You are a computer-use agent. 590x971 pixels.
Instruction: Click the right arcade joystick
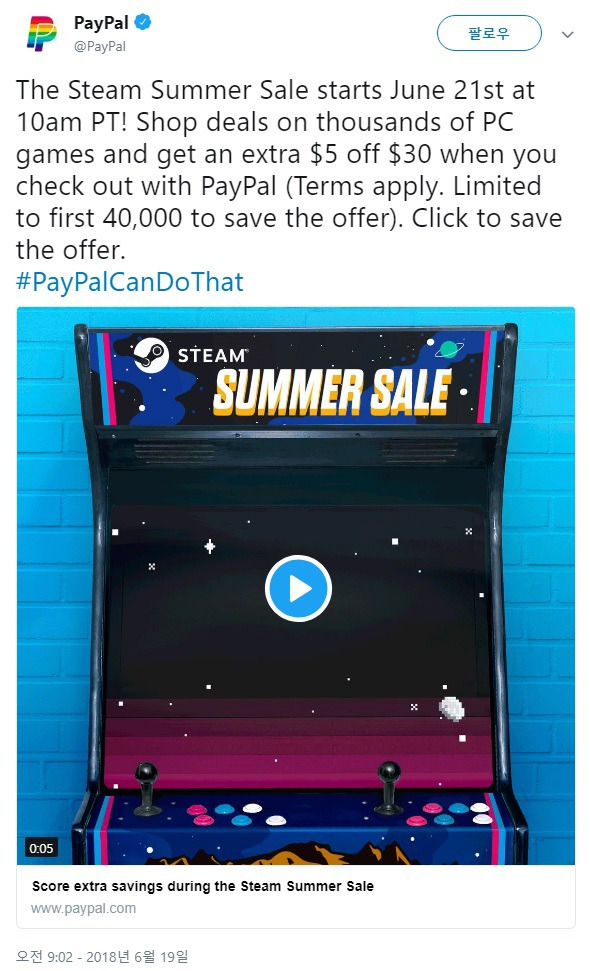pyautogui.click(x=389, y=787)
